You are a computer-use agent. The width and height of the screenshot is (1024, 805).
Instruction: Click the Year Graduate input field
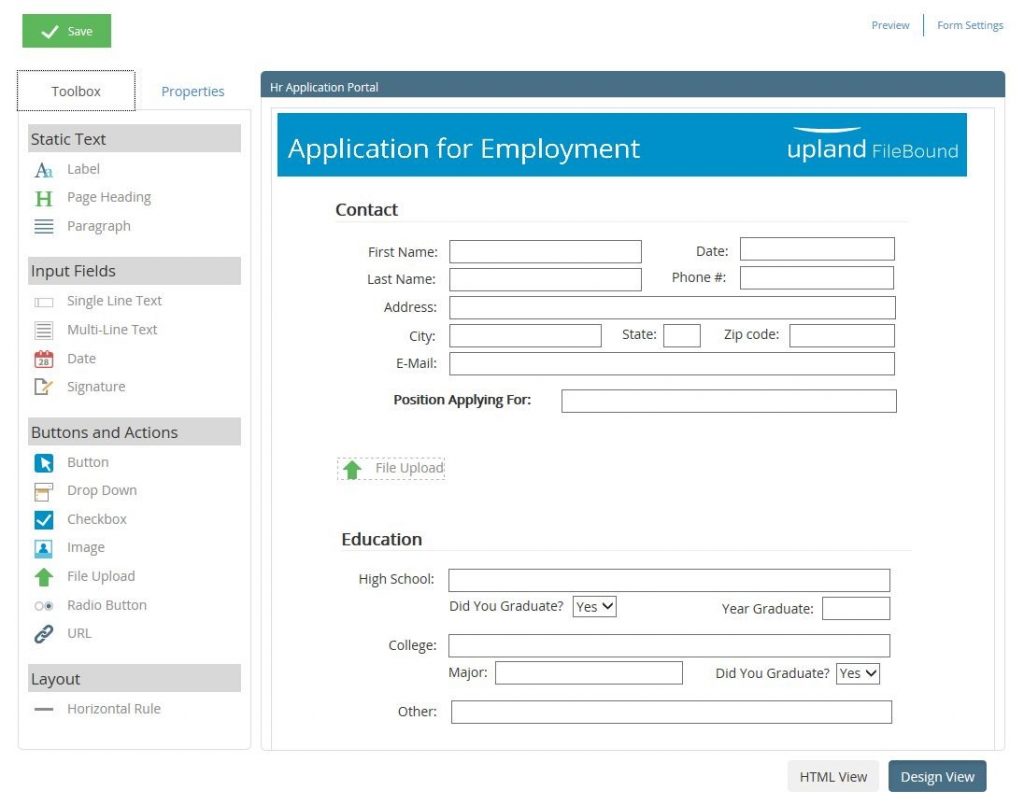tap(856, 608)
